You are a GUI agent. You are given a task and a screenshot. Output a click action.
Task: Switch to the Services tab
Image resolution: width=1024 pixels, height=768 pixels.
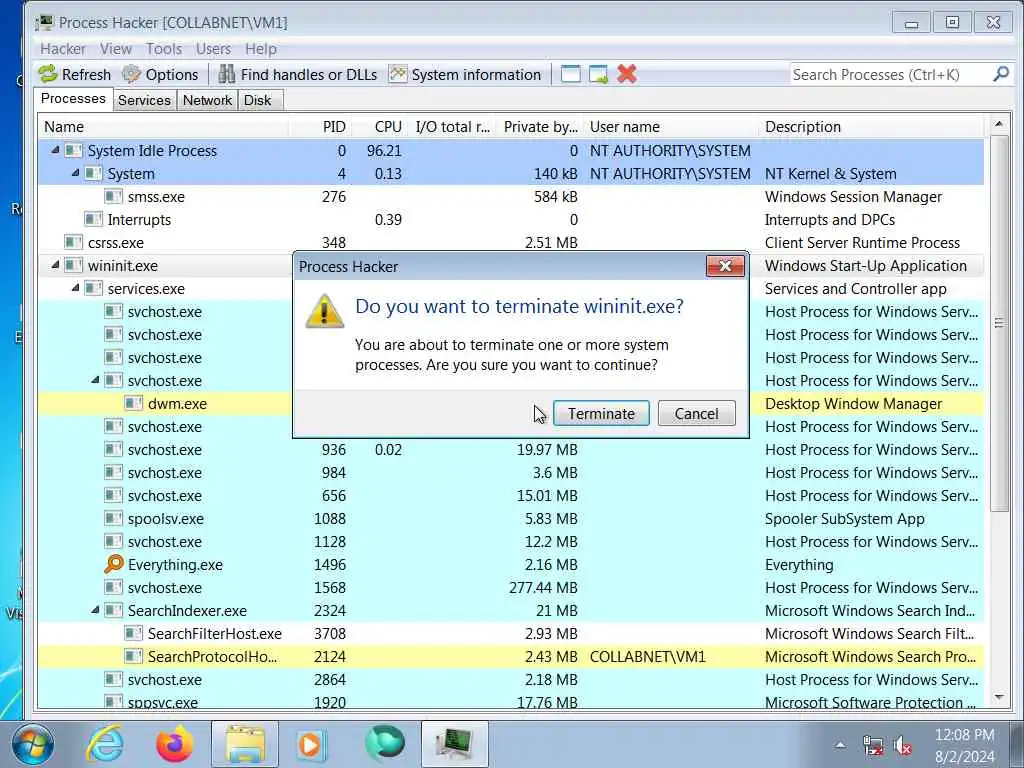(x=144, y=101)
